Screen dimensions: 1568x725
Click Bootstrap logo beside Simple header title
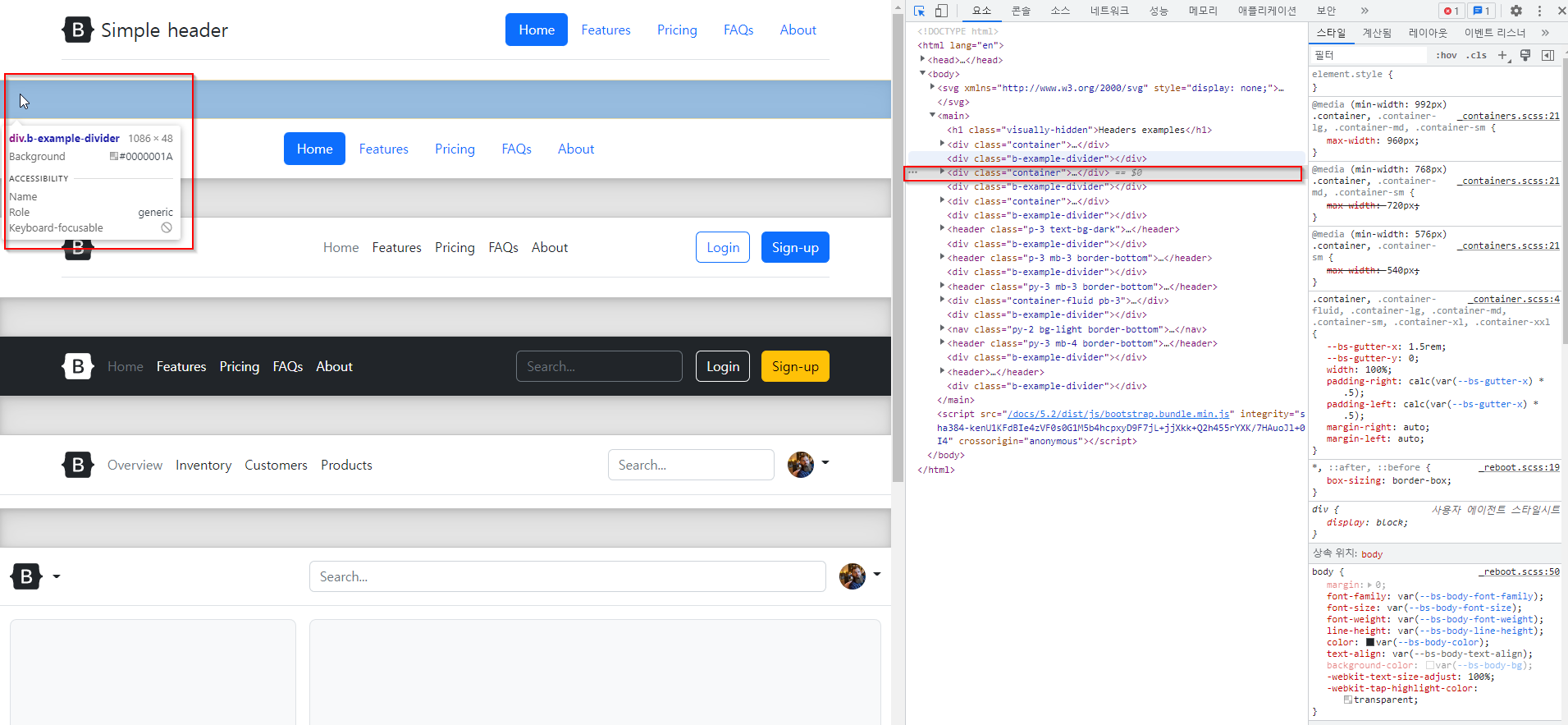77,30
